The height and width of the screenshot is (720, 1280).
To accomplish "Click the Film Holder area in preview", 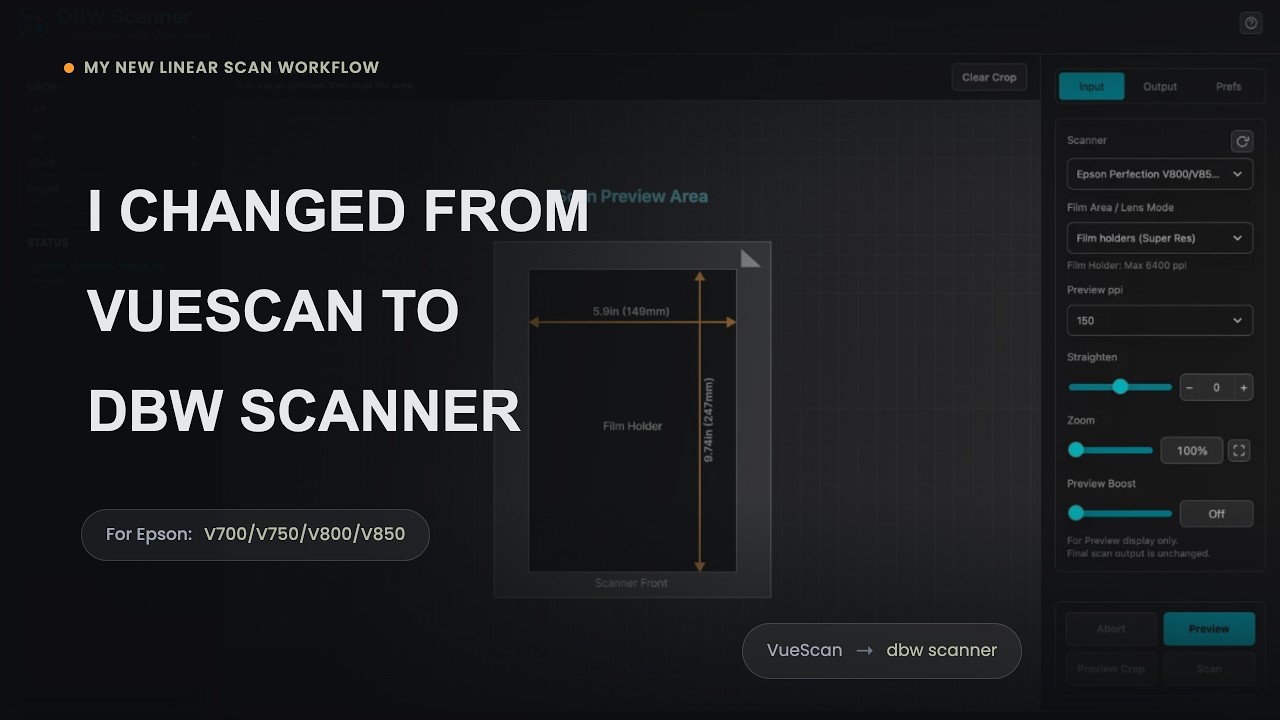I will 632,420.
